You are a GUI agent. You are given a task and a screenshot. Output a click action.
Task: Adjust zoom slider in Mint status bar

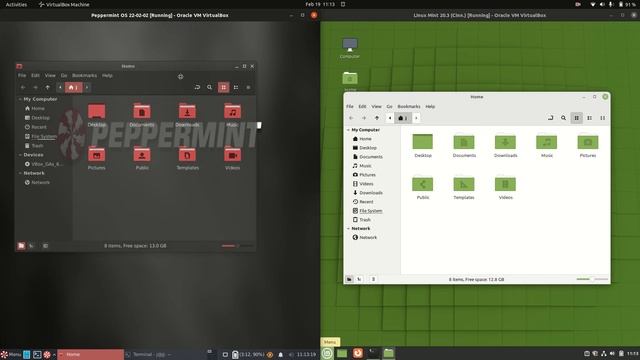click(592, 279)
